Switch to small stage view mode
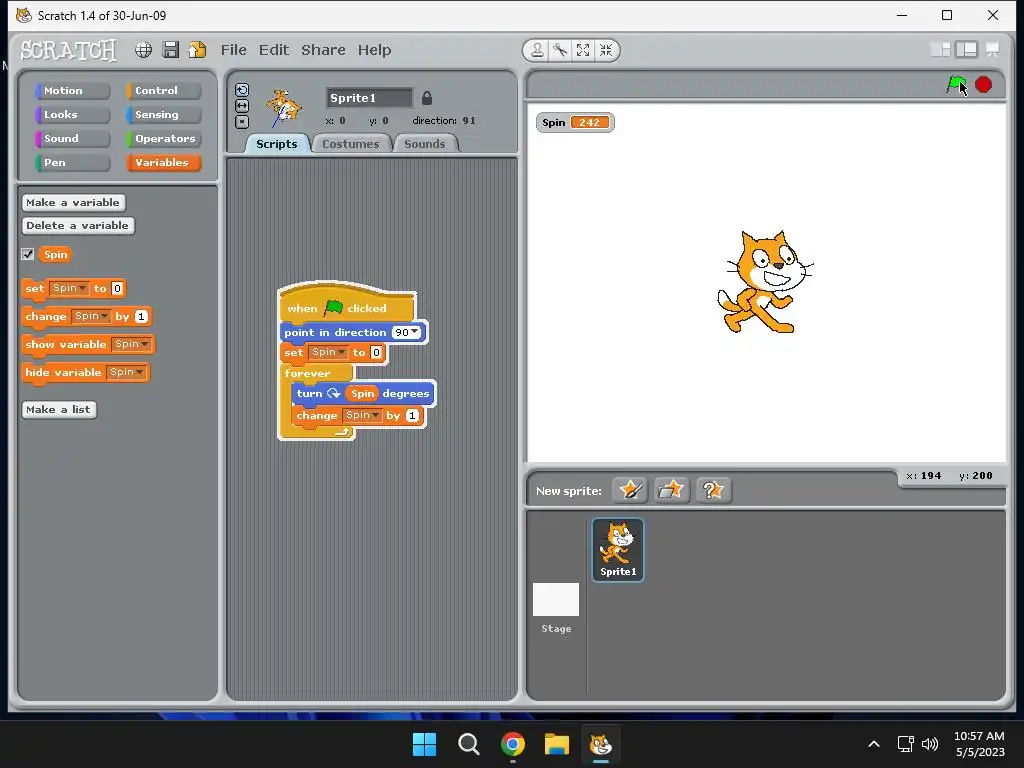This screenshot has height=768, width=1024. (940, 50)
